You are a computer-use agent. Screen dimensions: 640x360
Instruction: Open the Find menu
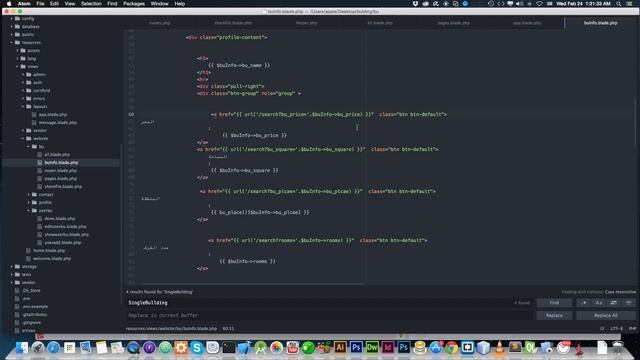(112, 4)
